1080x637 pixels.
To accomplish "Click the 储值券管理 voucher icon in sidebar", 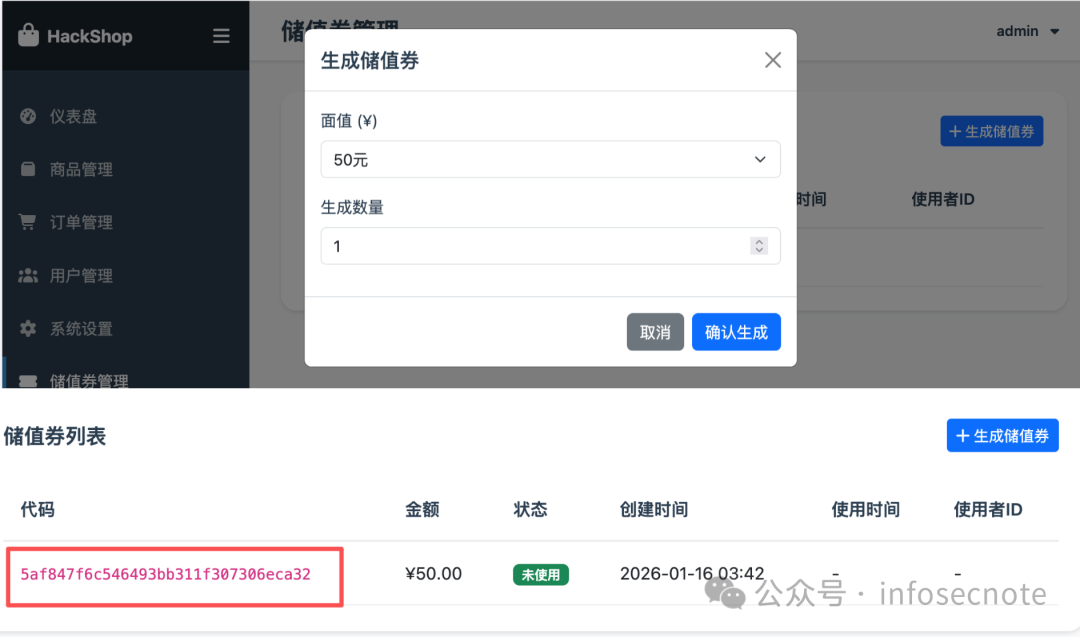I will (29, 380).
